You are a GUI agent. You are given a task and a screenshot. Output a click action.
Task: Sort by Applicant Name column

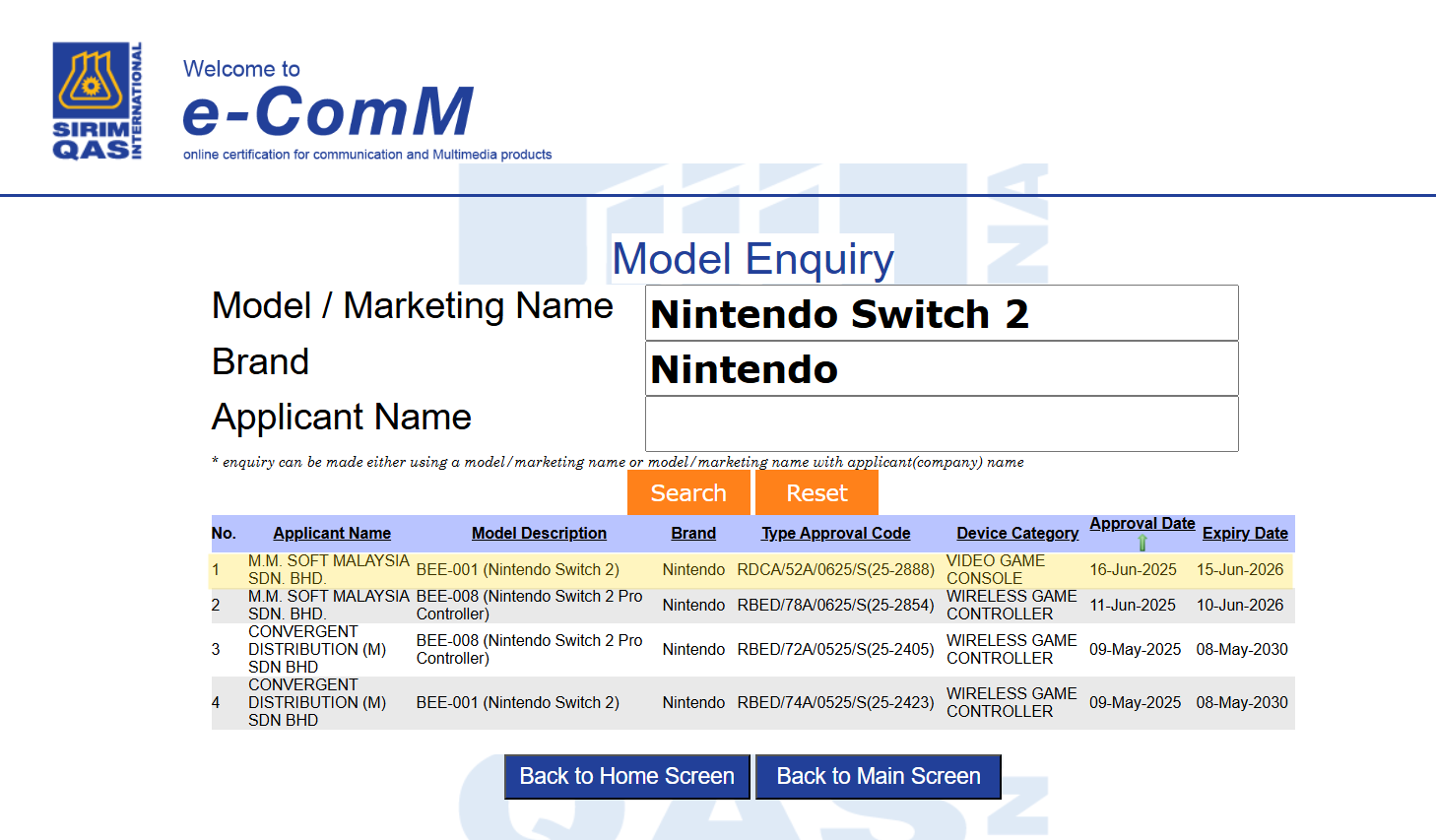tap(332, 533)
